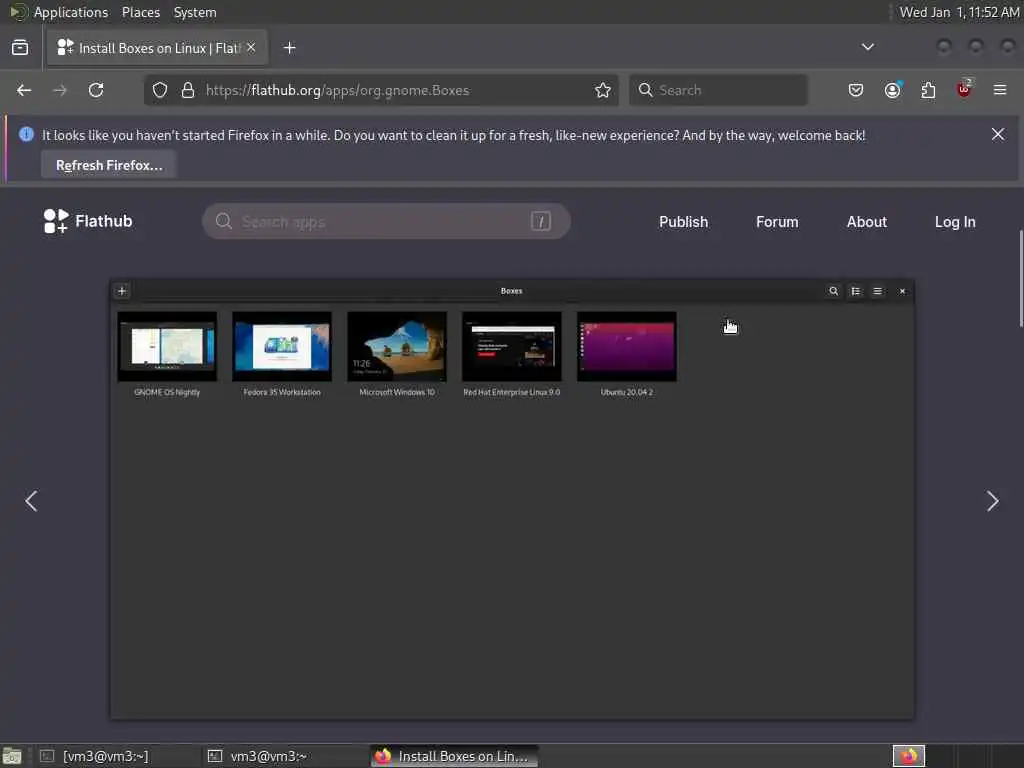Viewport: 1024px width, 768px height.
Task: Focus the Search apps field
Action: (x=386, y=221)
